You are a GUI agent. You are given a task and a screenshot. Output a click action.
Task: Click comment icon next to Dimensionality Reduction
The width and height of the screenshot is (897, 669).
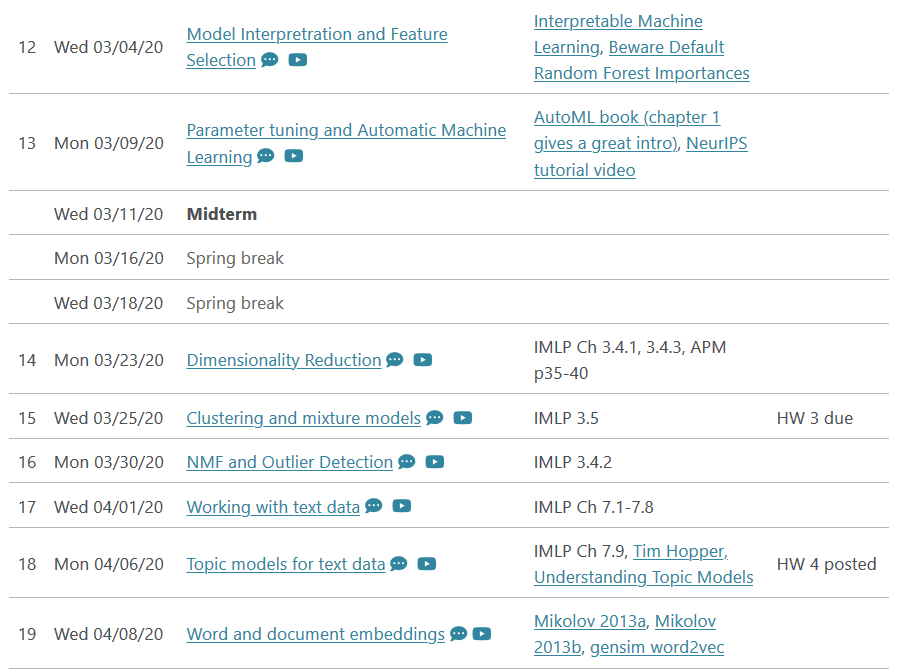click(x=395, y=360)
